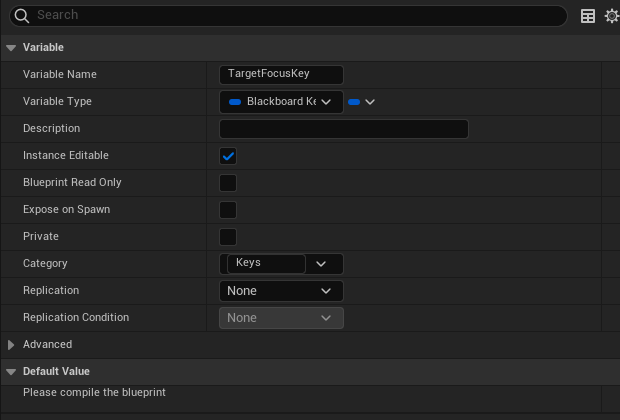
Task: Open the details settings gear icon
Action: click(x=611, y=16)
